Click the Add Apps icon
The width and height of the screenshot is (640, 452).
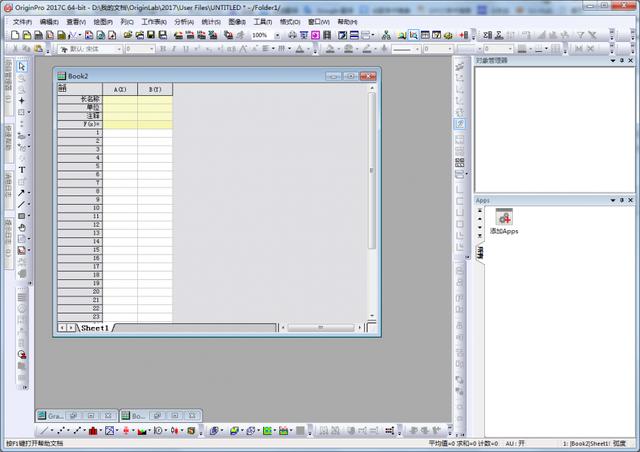click(x=504, y=217)
